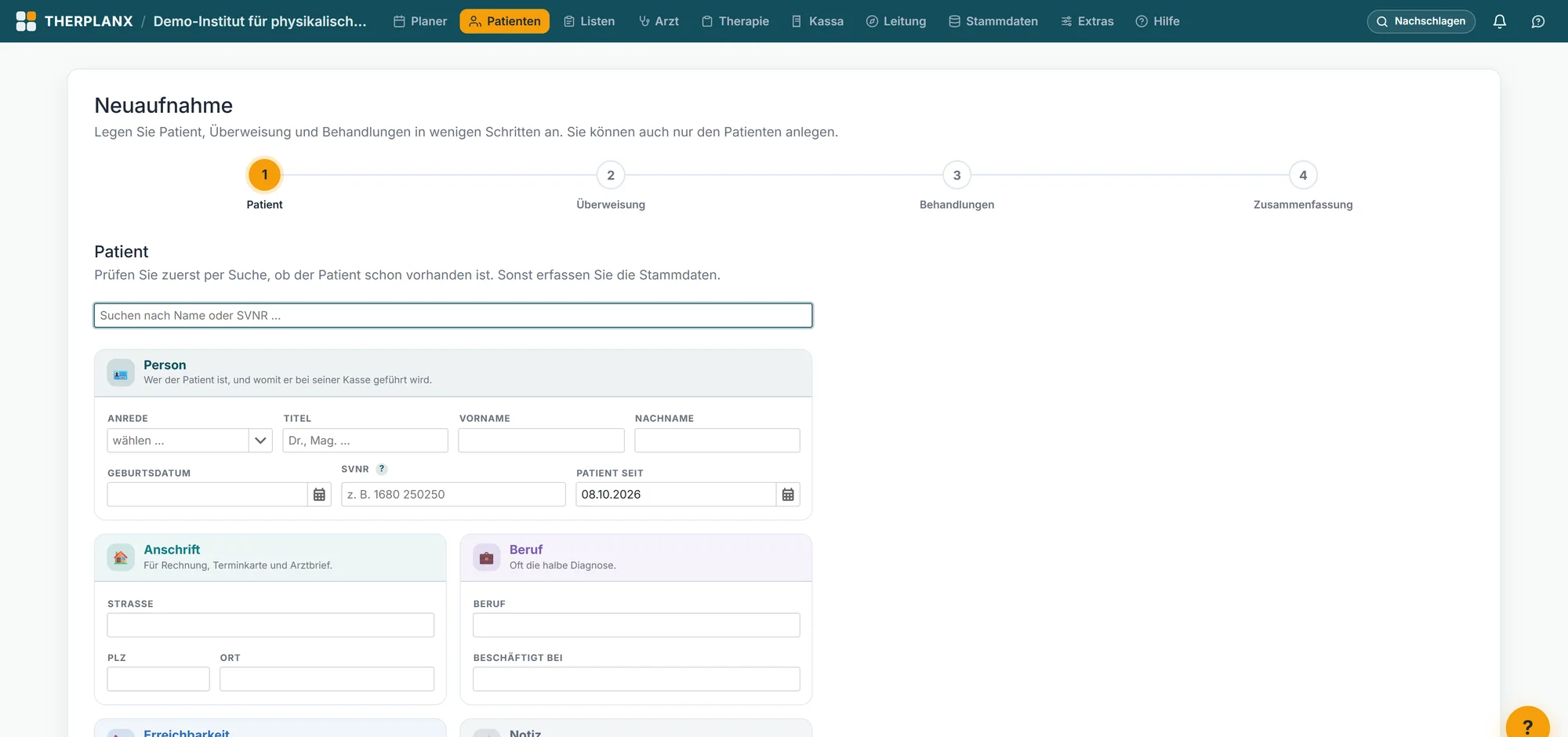The image size is (1568, 737).
Task: Focus the patient search field
Action: pyautogui.click(x=453, y=315)
